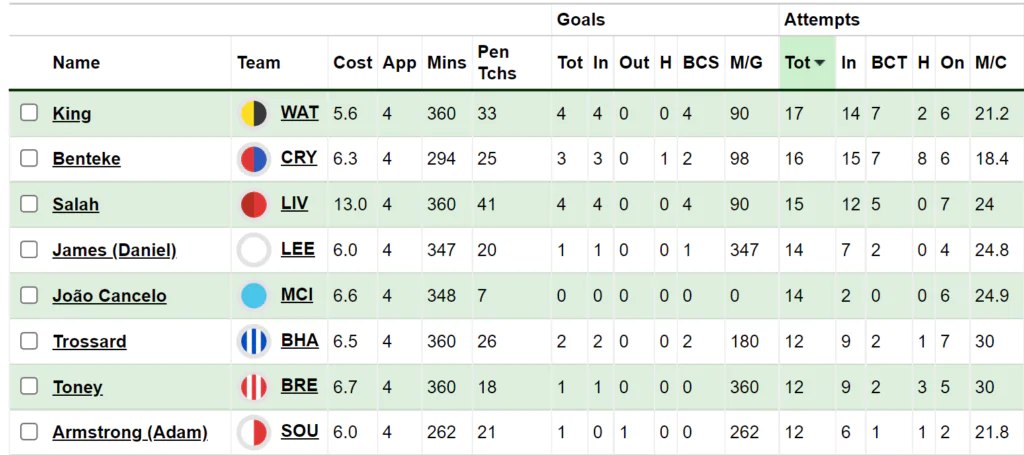Open the João Cancelo player link
Image resolution: width=1024 pixels, height=455 pixels.
[109, 296]
